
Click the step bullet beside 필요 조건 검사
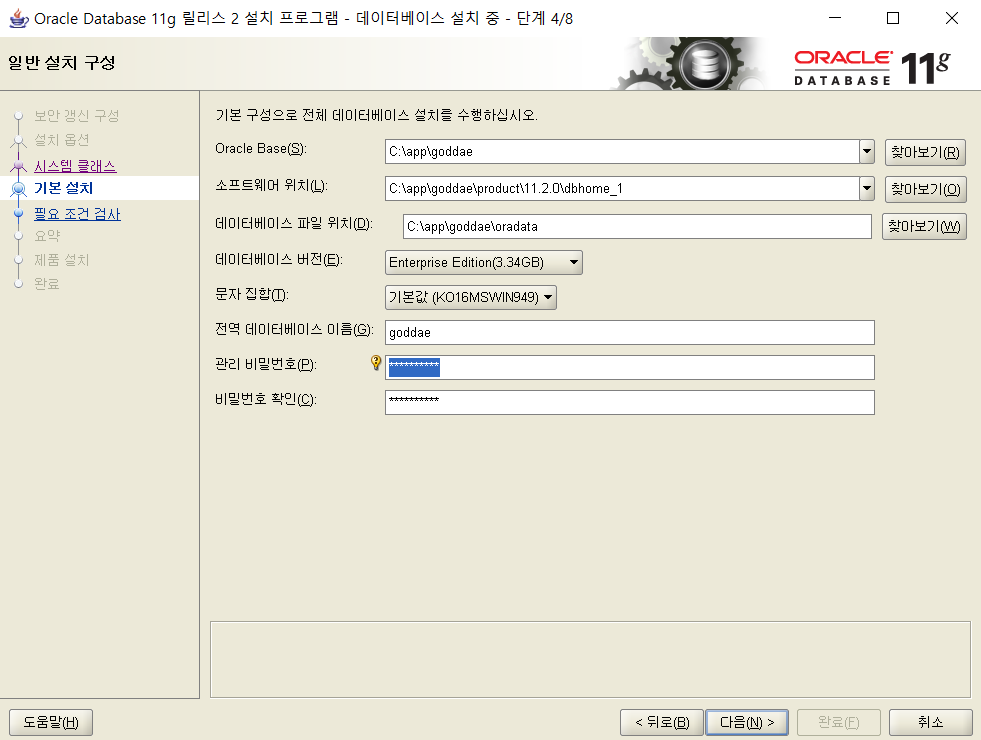point(19,213)
